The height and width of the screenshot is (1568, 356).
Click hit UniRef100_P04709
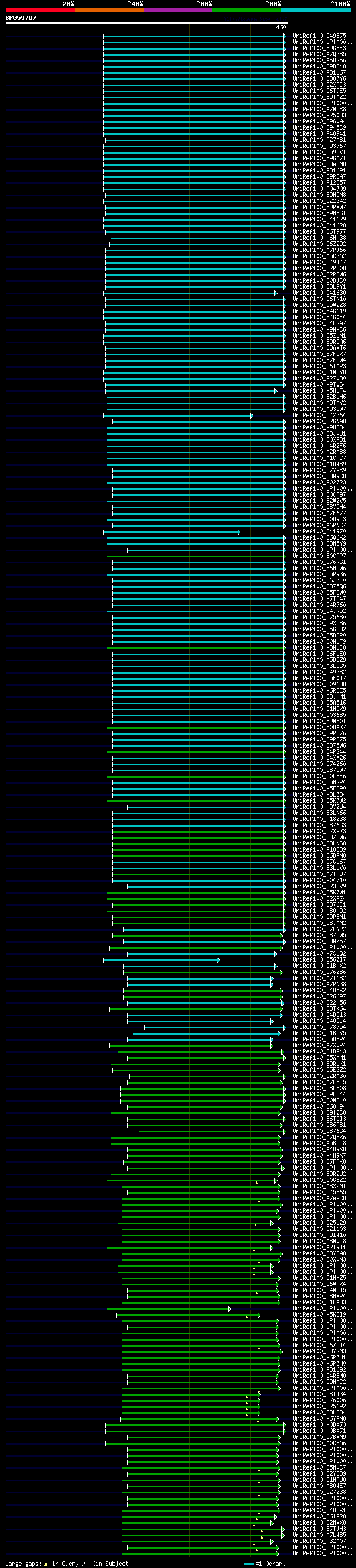[319, 189]
